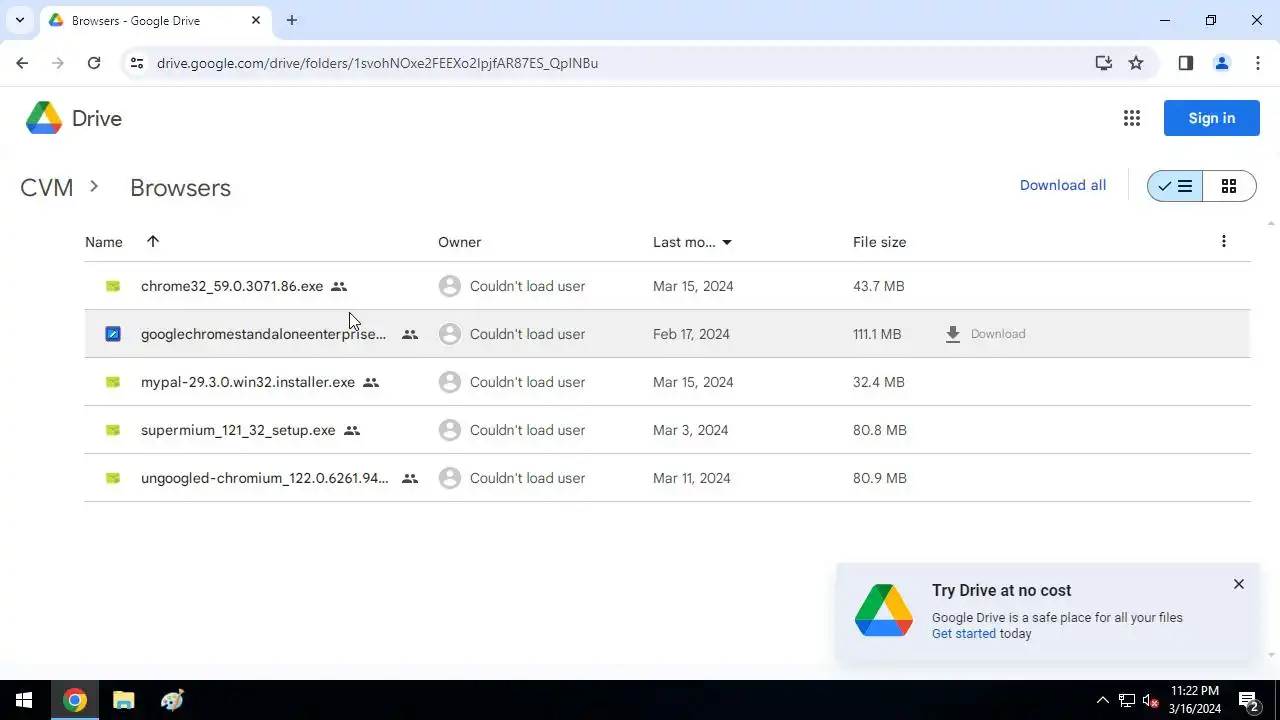This screenshot has height=720, width=1280.
Task: Click the ungoogled-chromium file icon
Action: [113, 478]
